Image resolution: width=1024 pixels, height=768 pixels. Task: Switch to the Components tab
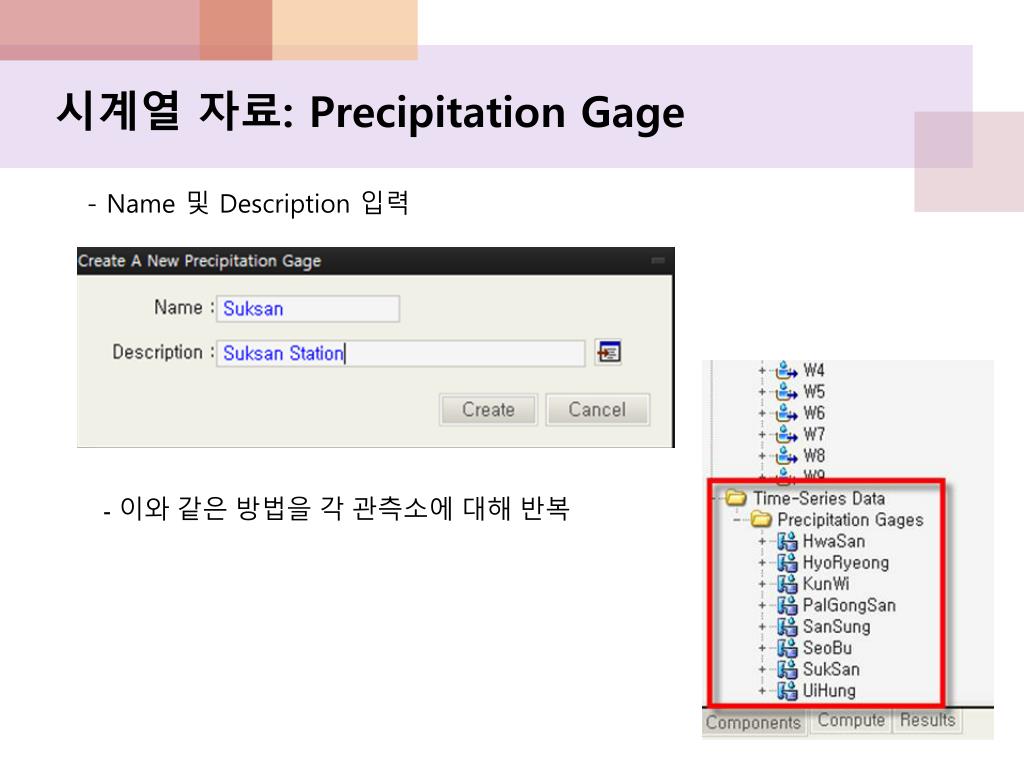753,722
